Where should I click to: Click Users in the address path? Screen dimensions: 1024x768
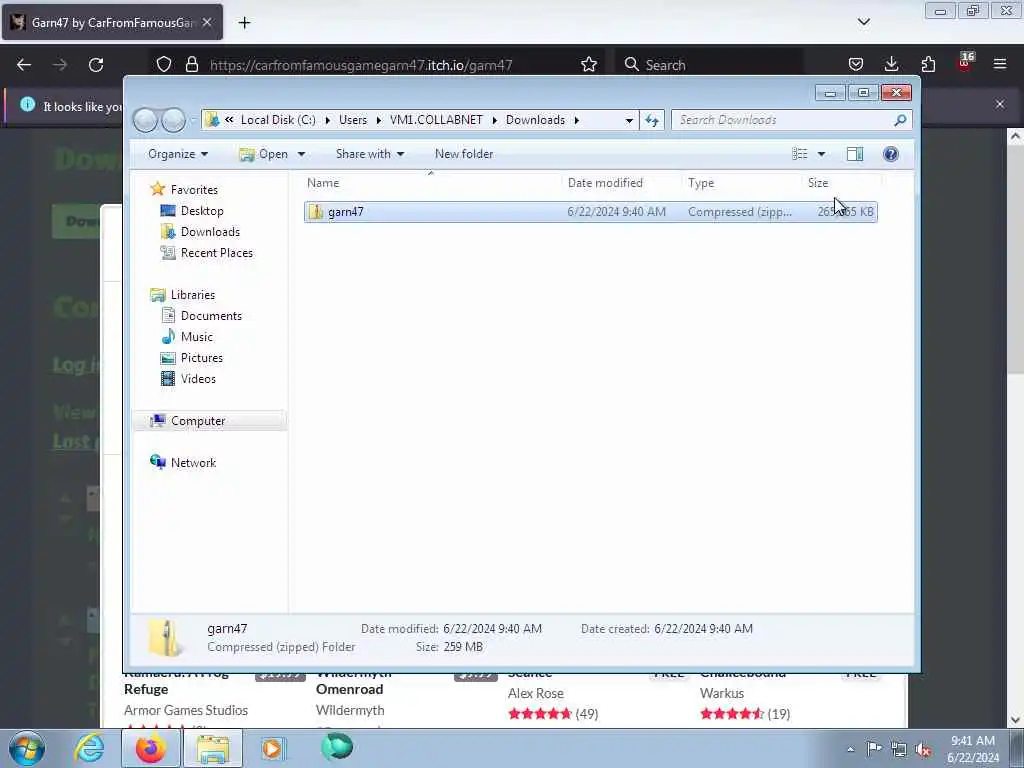(x=353, y=120)
